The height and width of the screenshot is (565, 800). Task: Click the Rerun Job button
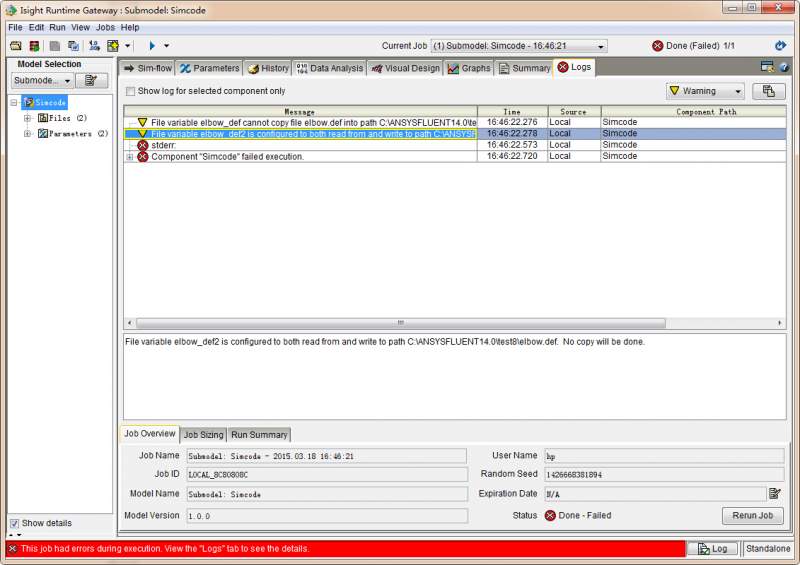[x=753, y=515]
